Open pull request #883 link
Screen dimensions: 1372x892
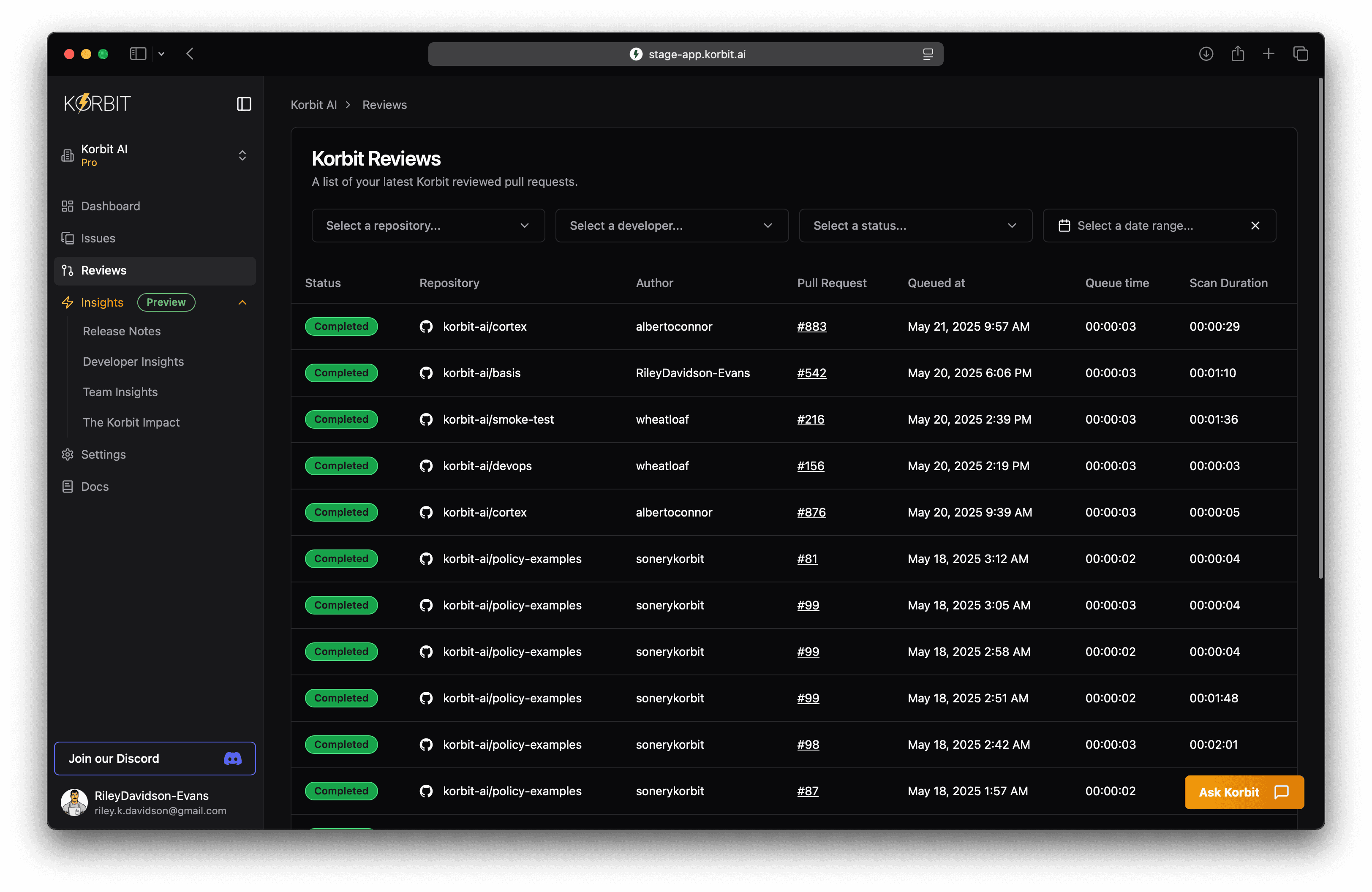812,326
